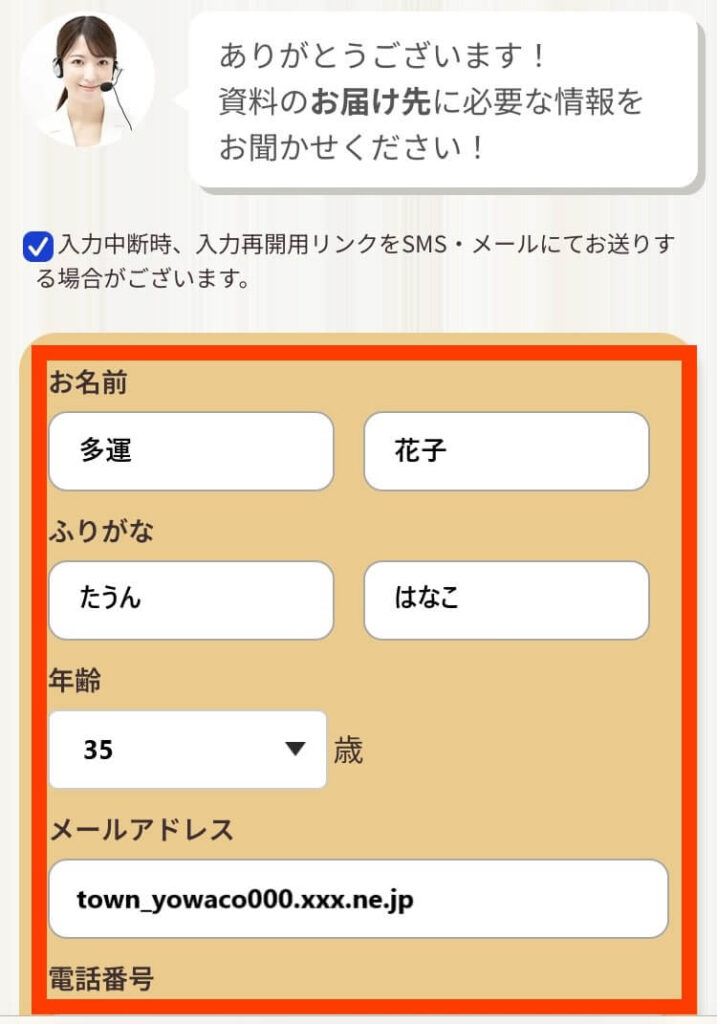Select the furigana field containing たうん
Screen dimensions: 717x1024
190,600
